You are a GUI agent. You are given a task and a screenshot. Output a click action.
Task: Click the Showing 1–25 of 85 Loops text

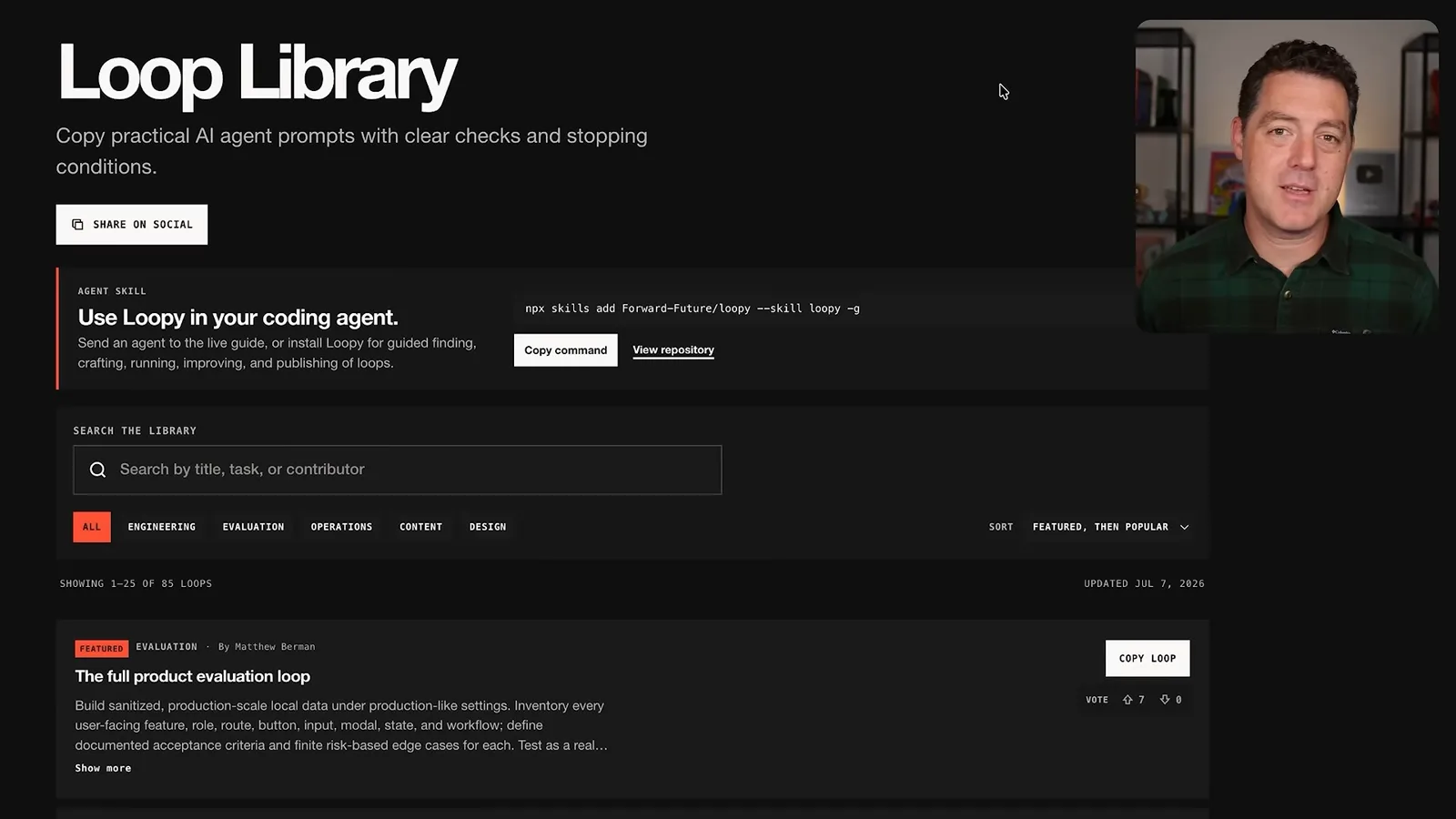point(136,584)
